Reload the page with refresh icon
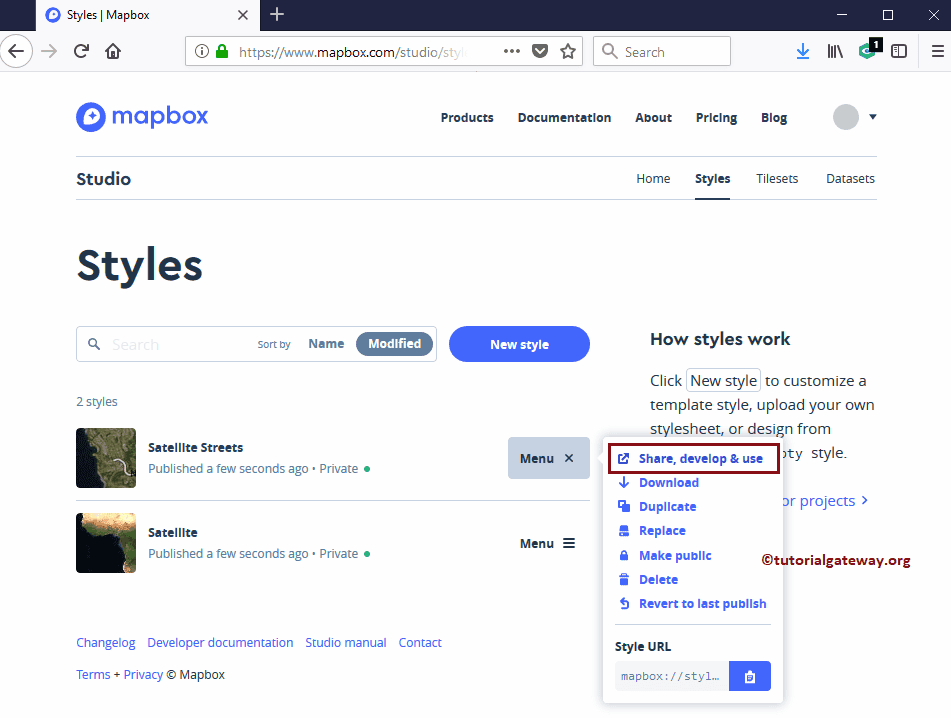 81,52
